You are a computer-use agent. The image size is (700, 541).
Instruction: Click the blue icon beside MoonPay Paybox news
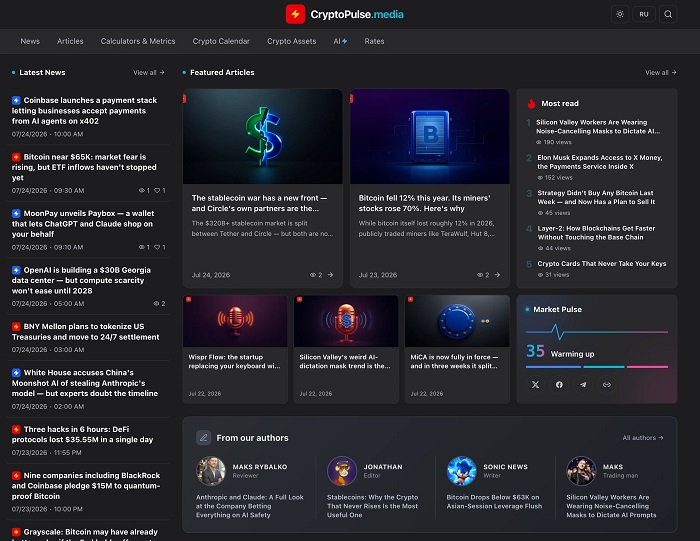[16, 213]
